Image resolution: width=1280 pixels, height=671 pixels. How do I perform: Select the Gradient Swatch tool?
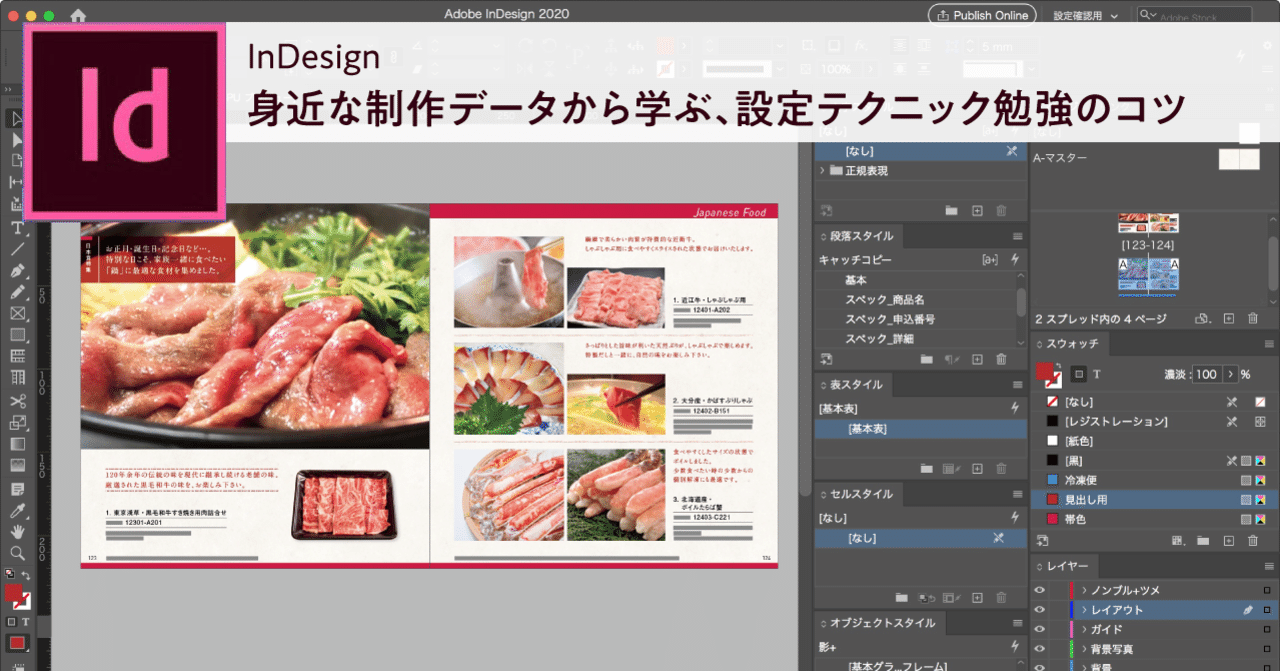tap(17, 444)
